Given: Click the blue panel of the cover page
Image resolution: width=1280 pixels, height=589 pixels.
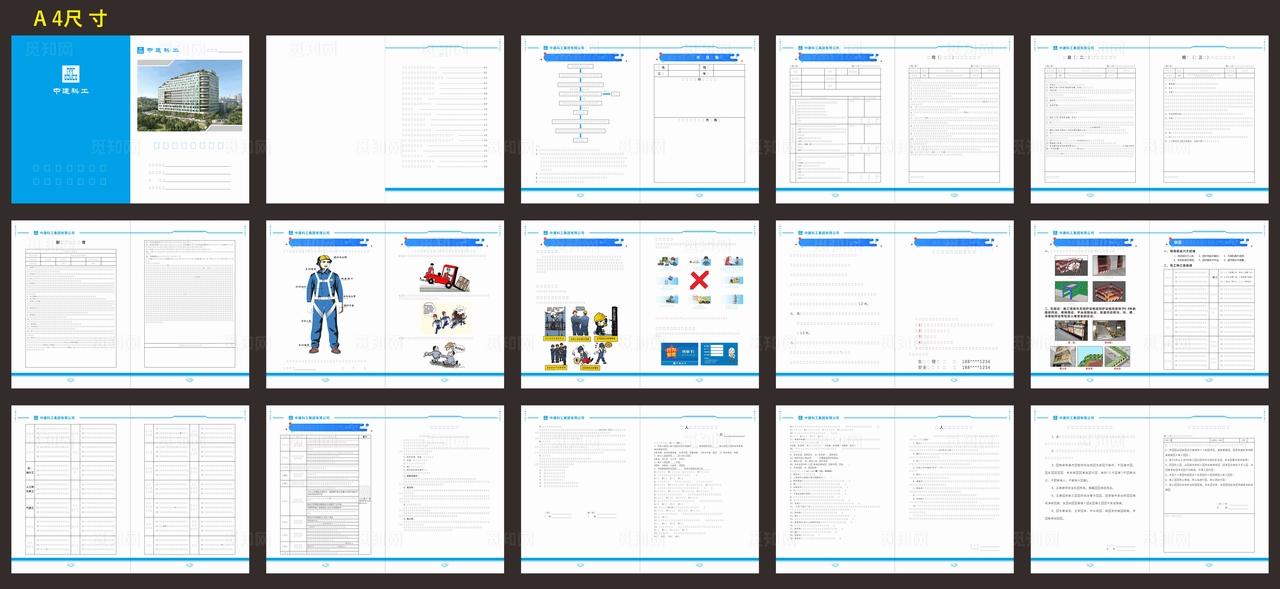Looking at the screenshot, I should (x=70, y=150).
